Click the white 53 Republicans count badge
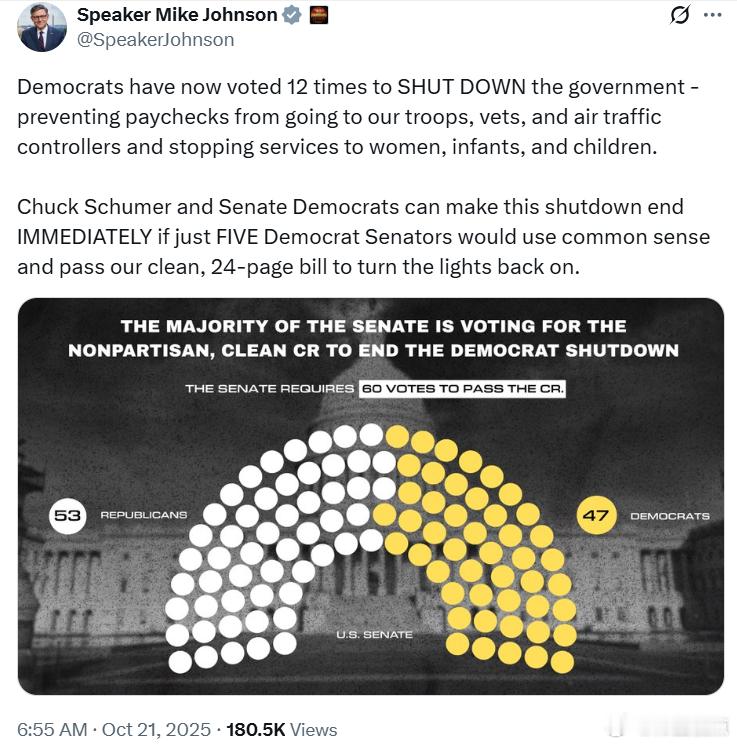Image resolution: width=737 pixels, height=745 pixels. pos(69,515)
